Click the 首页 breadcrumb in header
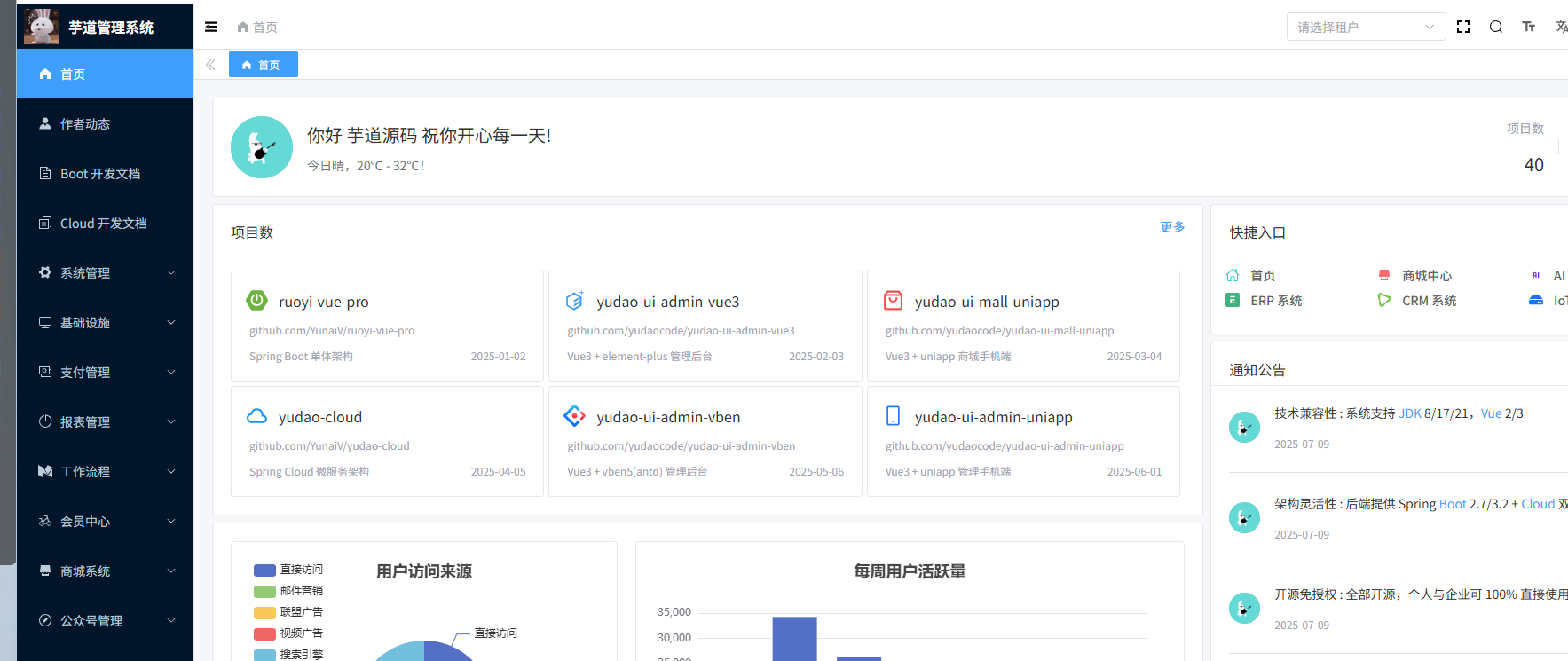Viewport: 1568px width, 661px height. point(257,27)
